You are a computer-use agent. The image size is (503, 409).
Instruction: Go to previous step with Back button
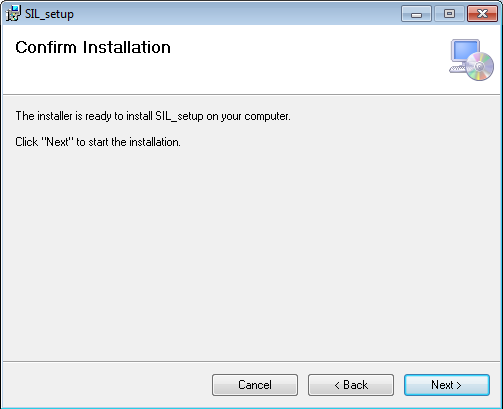(x=351, y=385)
